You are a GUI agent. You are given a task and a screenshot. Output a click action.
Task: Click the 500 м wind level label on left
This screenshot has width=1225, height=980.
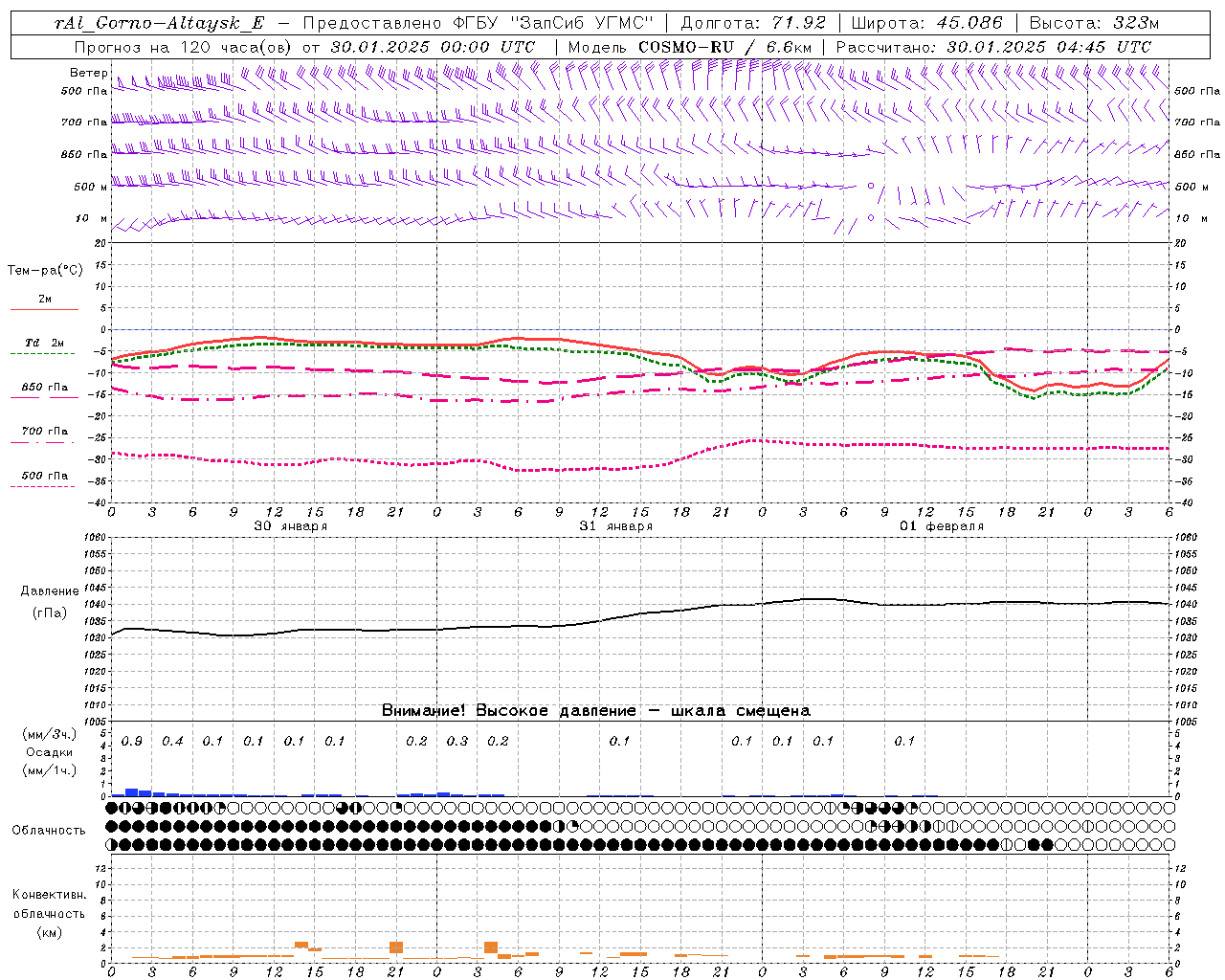pos(91,187)
